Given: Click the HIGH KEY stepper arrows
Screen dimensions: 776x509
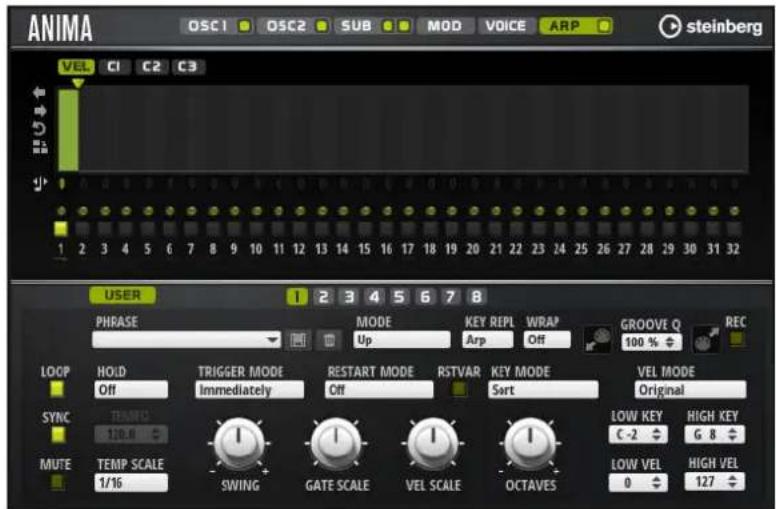Looking at the screenshot, I should (x=733, y=435).
